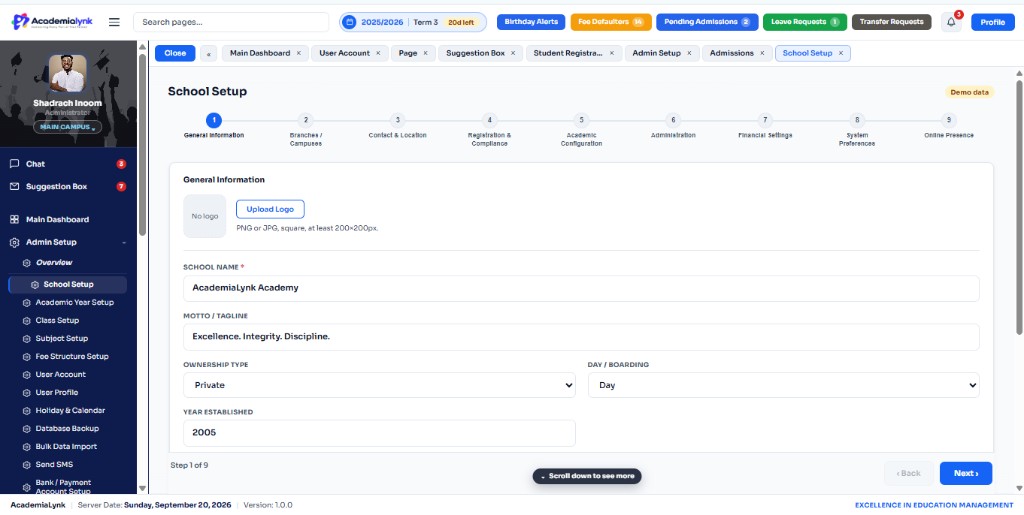Click the blue Close button

click(x=175, y=54)
